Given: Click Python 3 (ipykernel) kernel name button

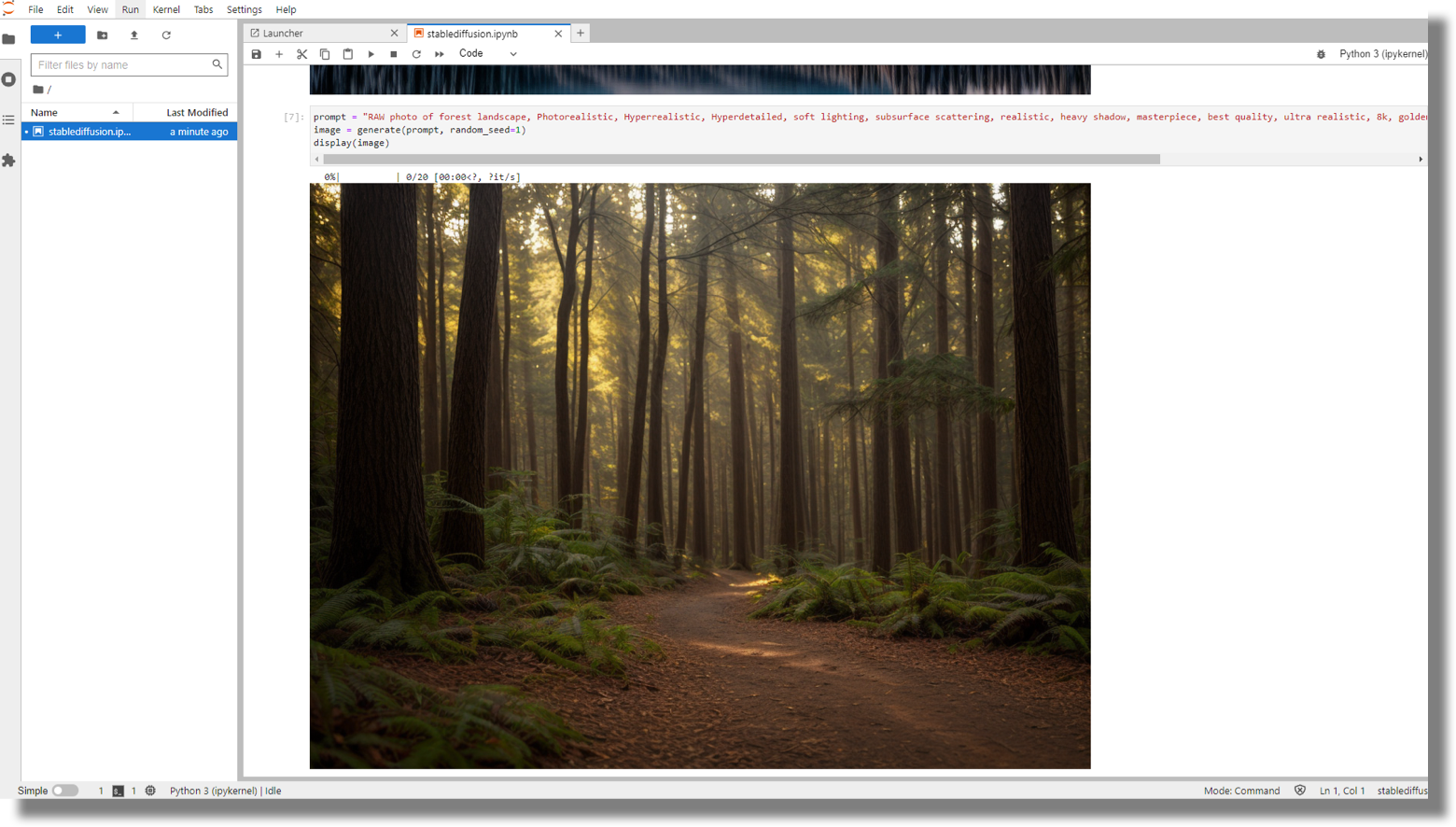Looking at the screenshot, I should click(1381, 54).
